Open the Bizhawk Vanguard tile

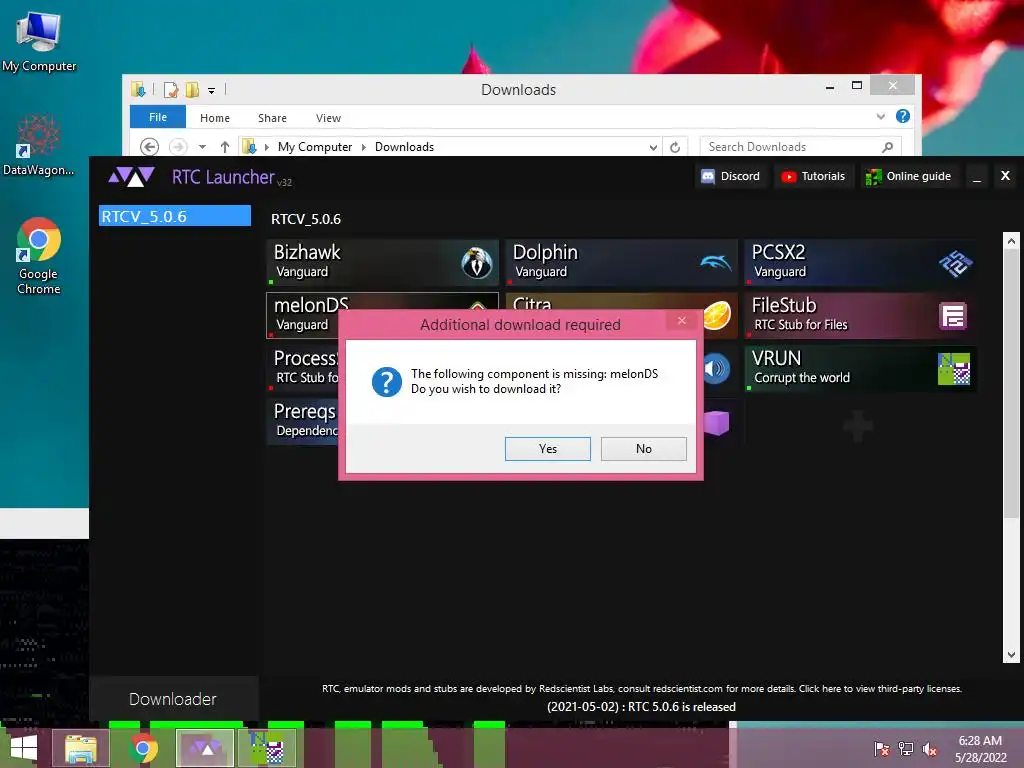(x=383, y=262)
